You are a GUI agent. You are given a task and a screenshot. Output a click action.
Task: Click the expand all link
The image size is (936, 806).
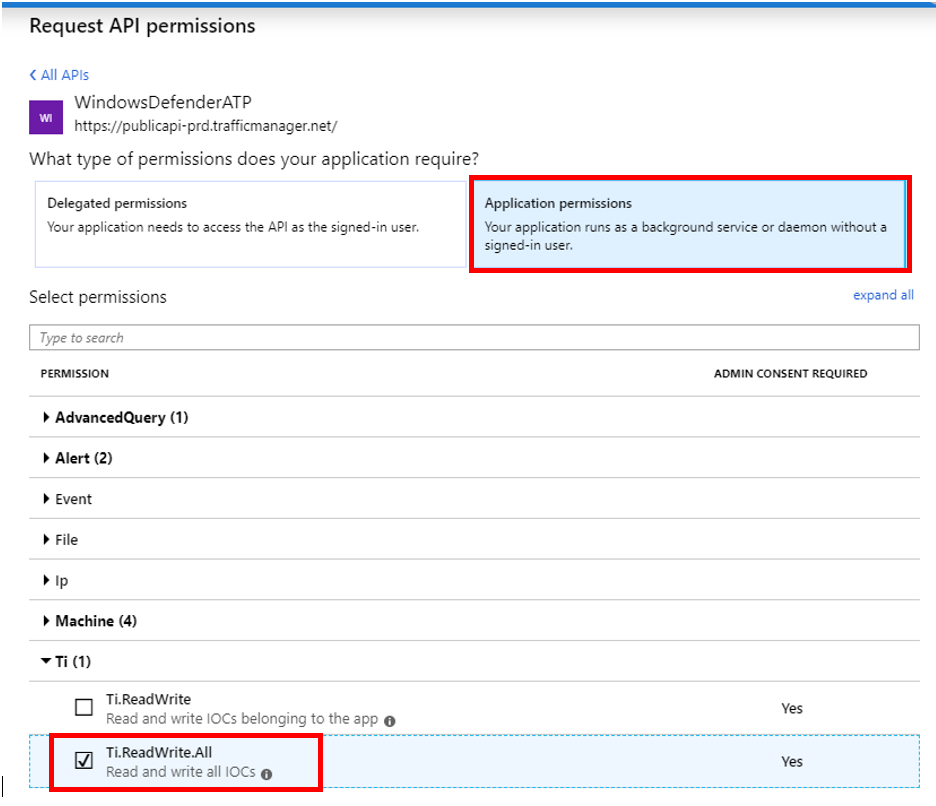coord(883,295)
